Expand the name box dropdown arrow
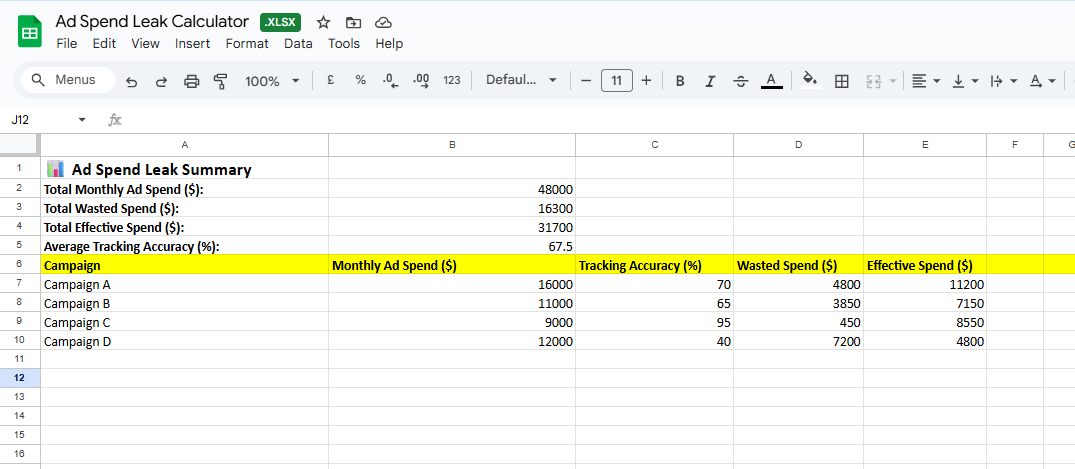This screenshot has height=469, width=1075. tap(82, 120)
